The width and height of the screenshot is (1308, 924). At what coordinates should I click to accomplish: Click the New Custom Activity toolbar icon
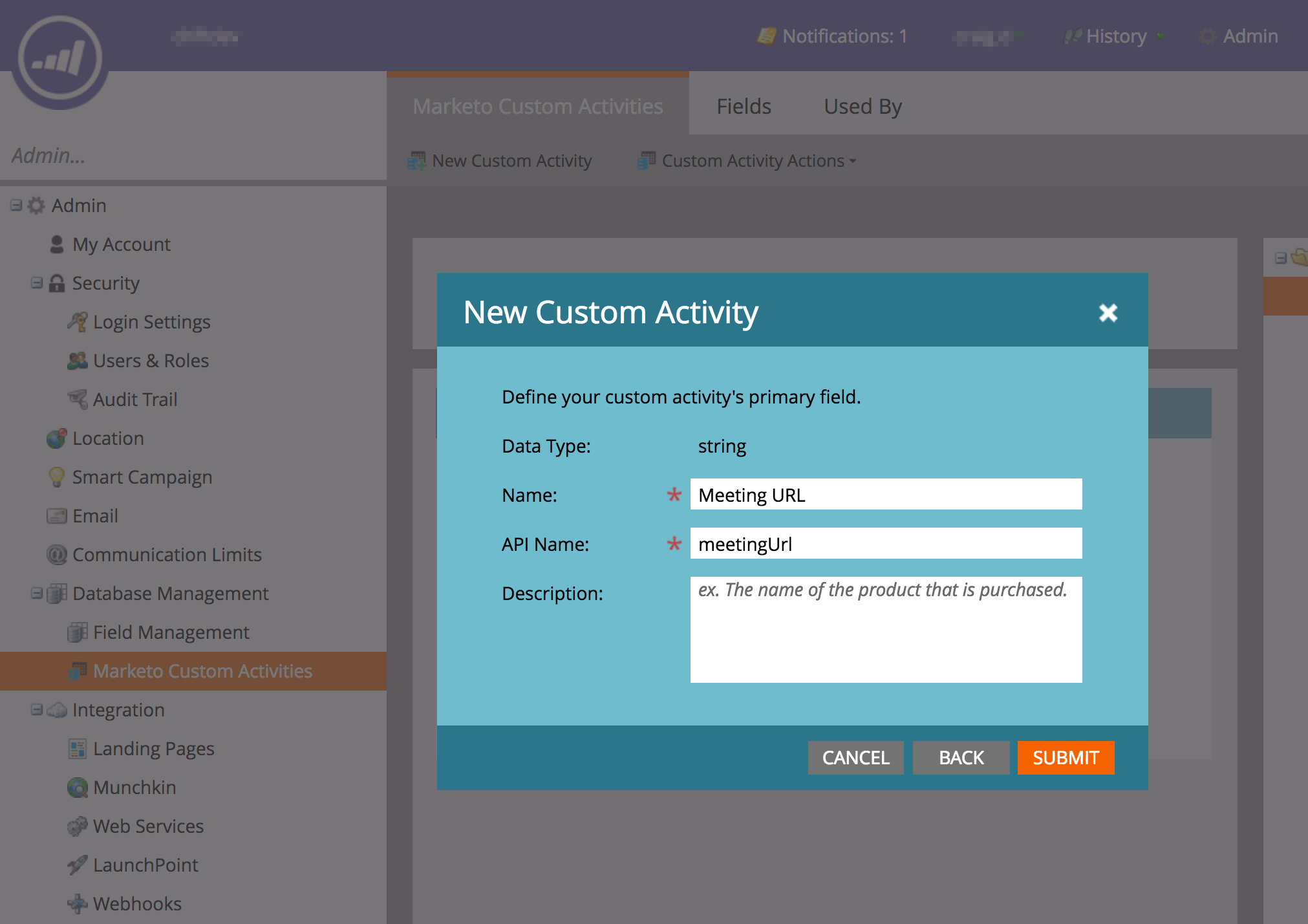[416, 160]
